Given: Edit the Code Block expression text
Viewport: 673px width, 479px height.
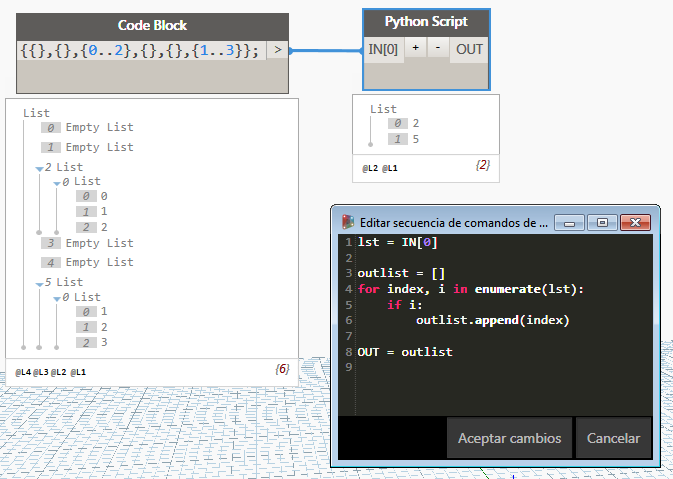Looking at the screenshot, I should point(140,51).
